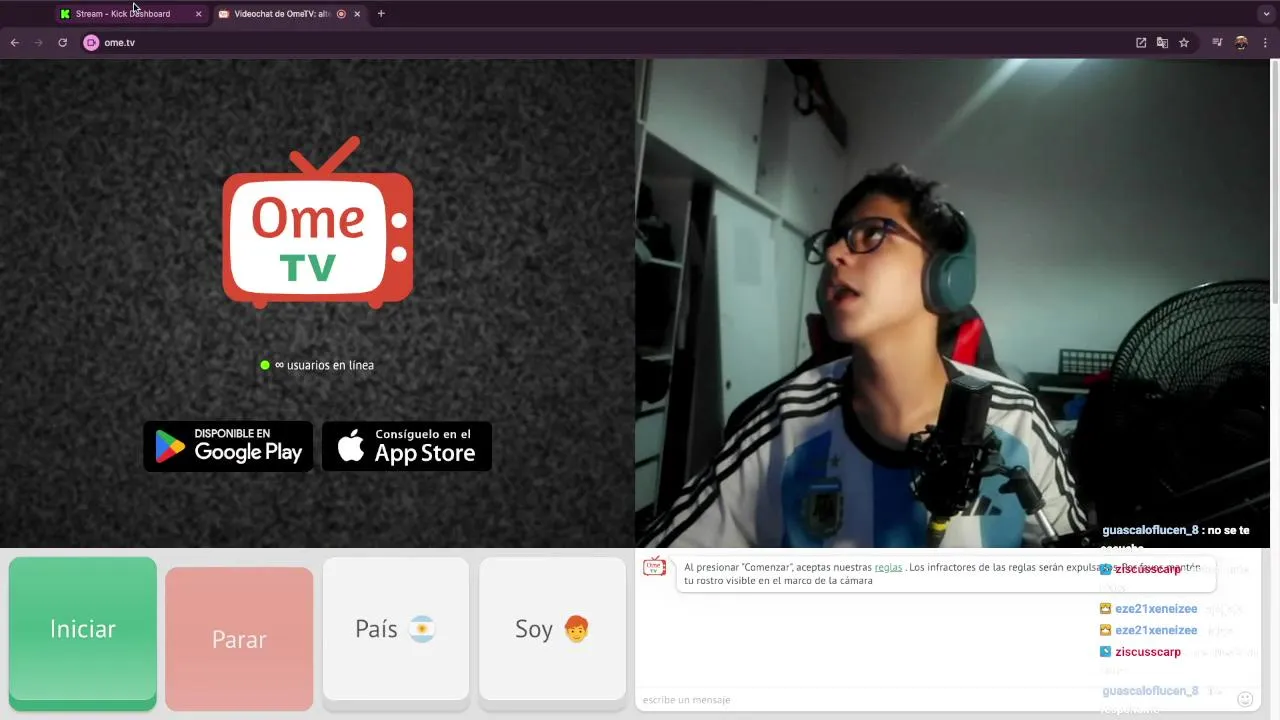This screenshot has width=1280, height=720.
Task: Open the País country selector
Action: (396, 629)
